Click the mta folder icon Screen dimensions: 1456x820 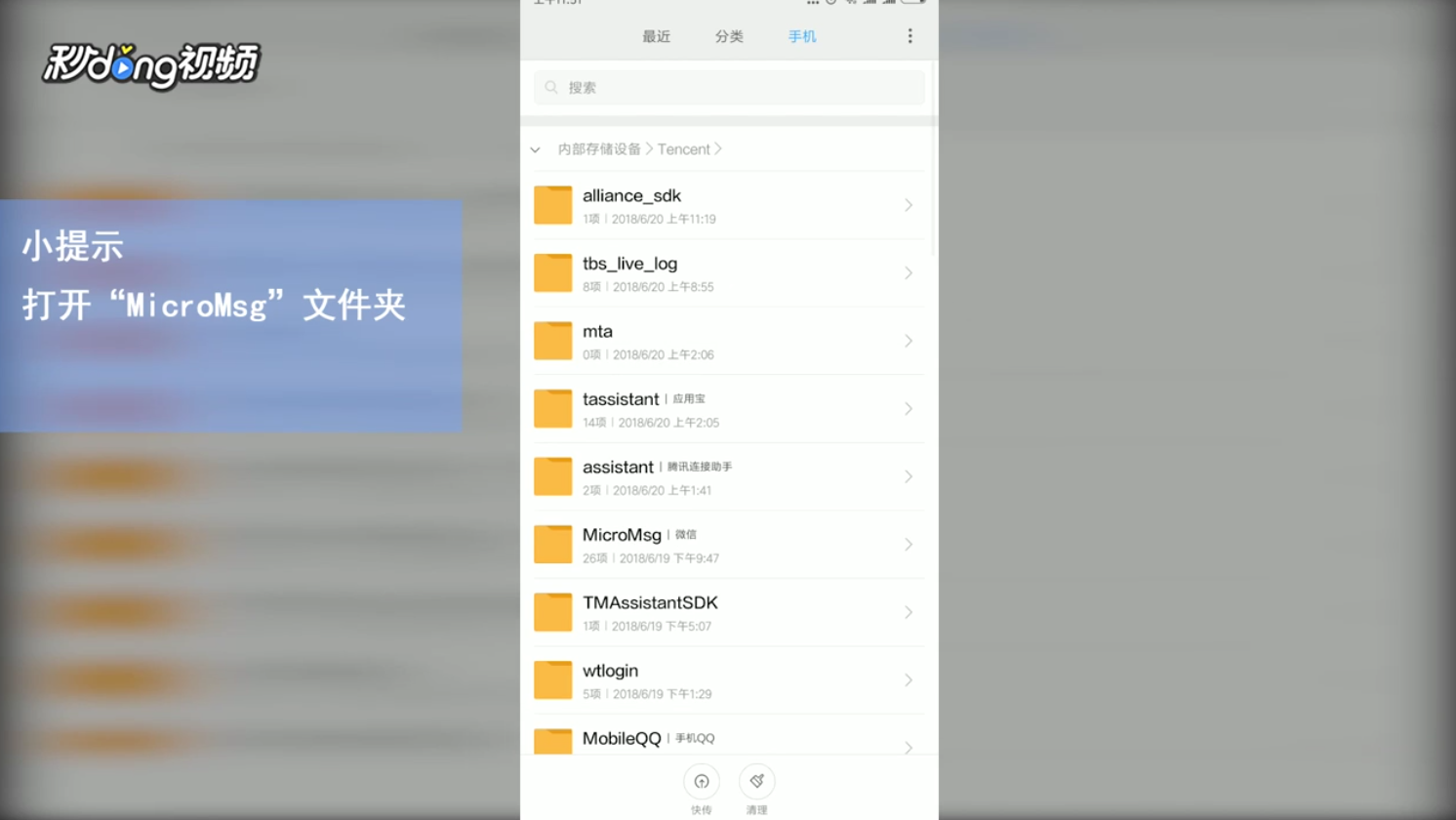552,341
